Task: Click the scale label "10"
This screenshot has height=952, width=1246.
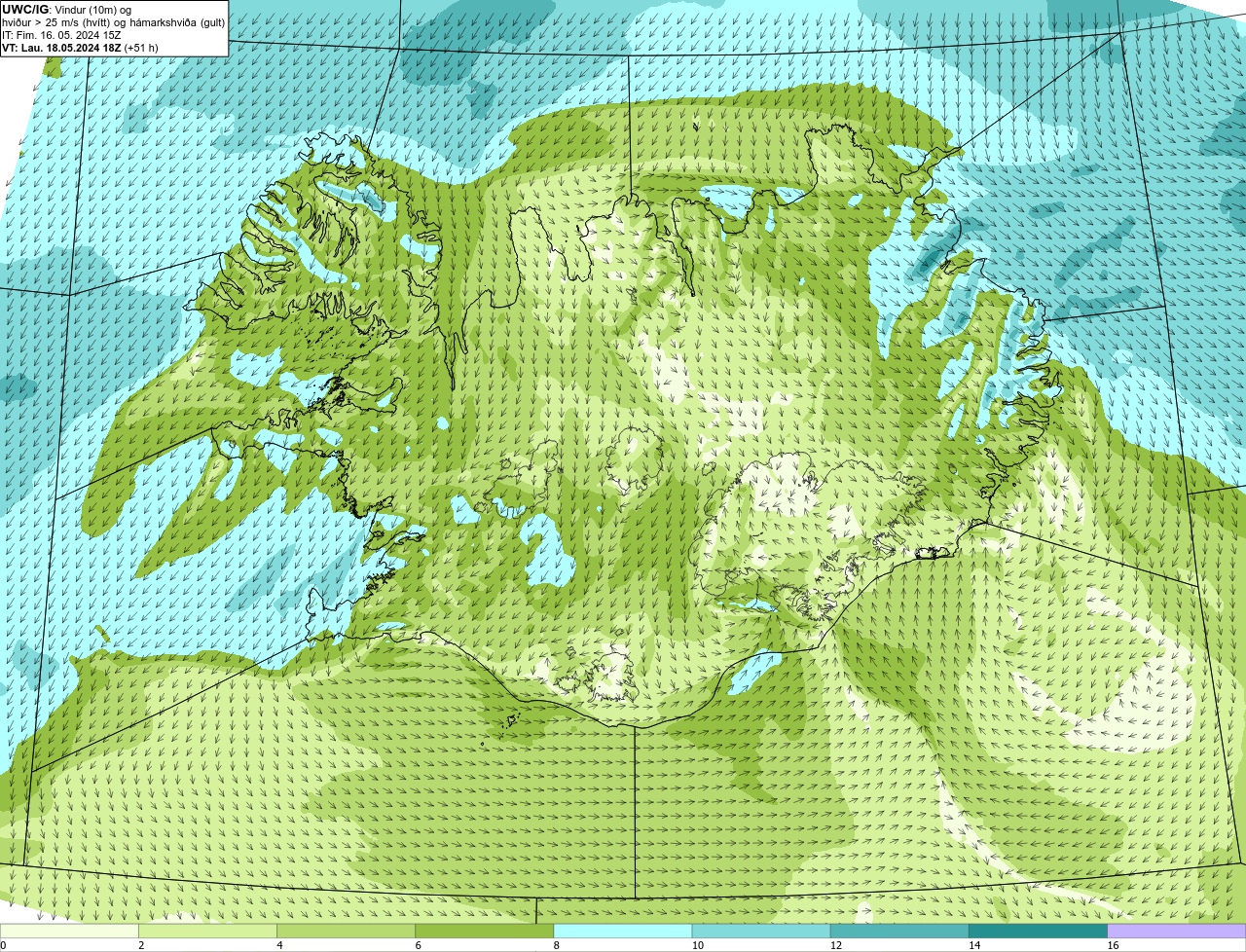Action: pos(697,945)
